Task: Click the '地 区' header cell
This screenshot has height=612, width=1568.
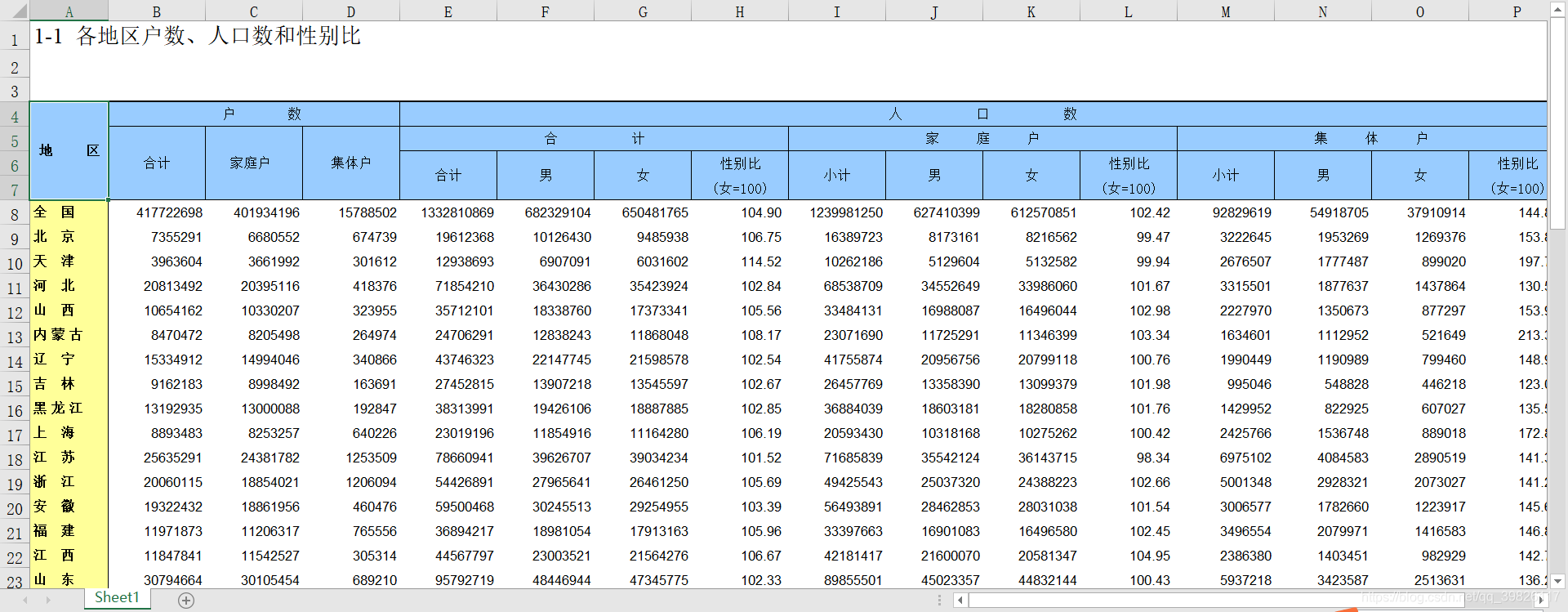Action: [69, 151]
